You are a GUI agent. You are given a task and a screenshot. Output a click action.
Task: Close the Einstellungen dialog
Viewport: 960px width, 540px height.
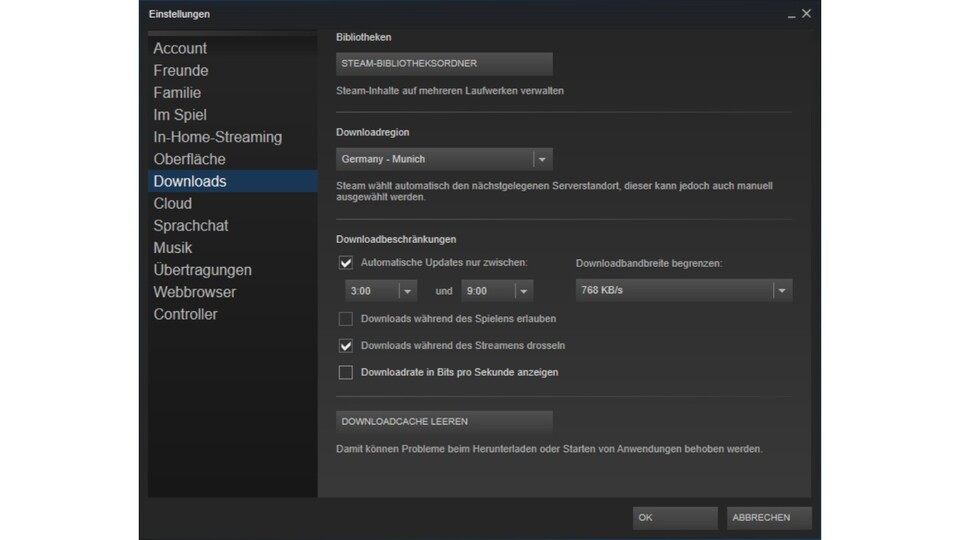click(807, 14)
